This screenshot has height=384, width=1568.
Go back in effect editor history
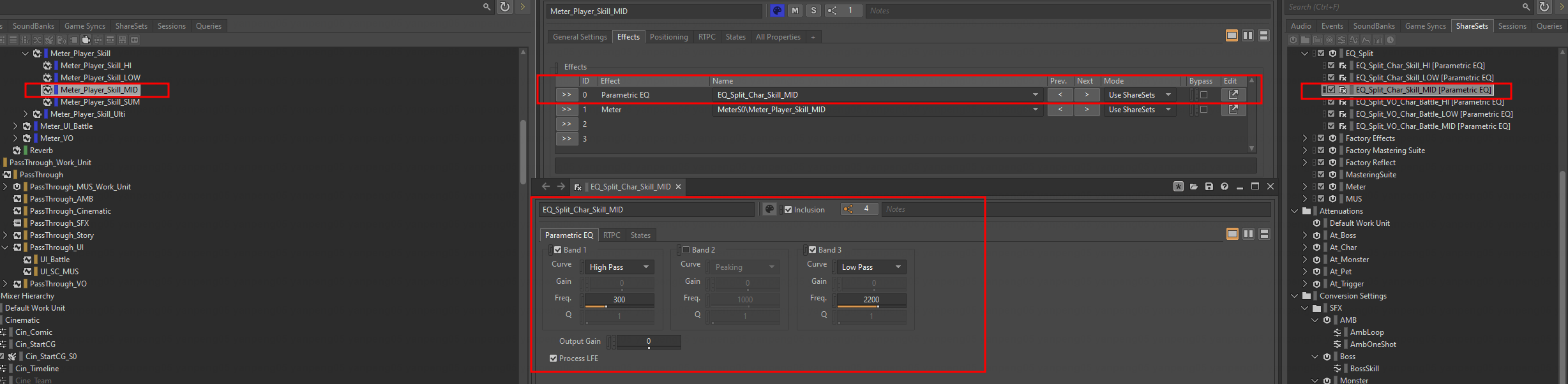[x=546, y=186]
